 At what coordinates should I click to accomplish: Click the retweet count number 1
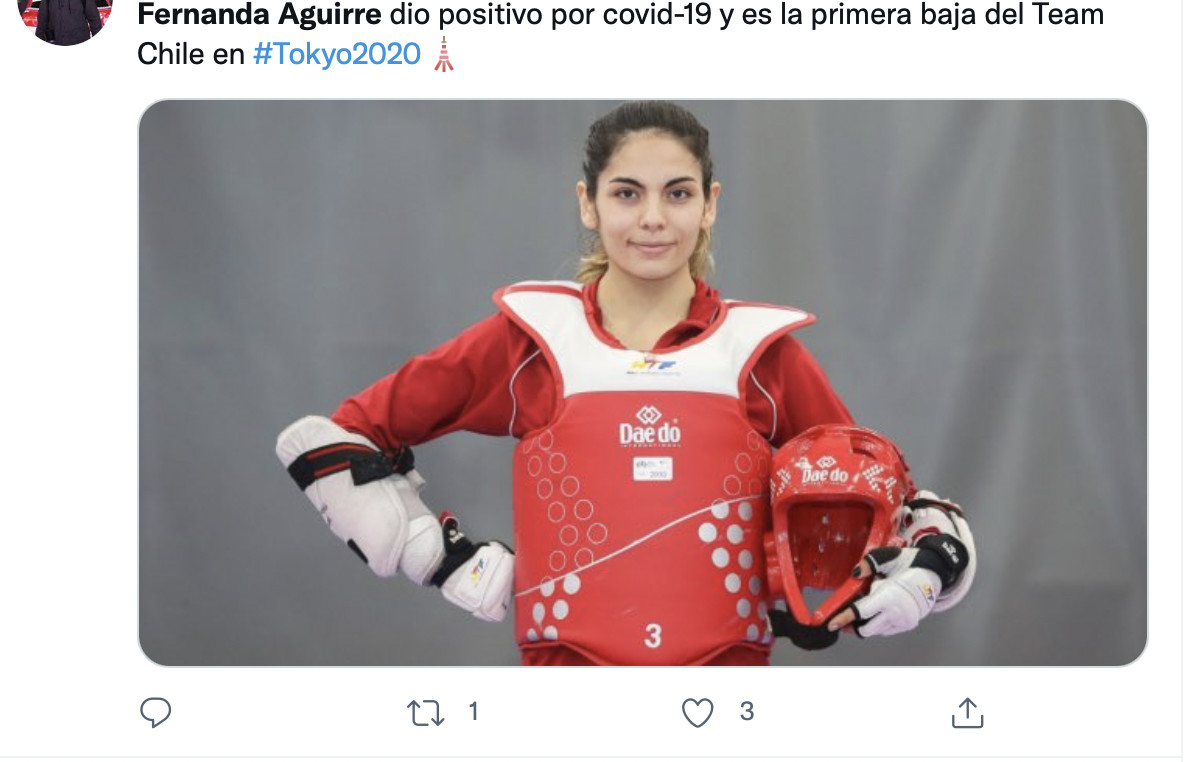[x=473, y=712]
